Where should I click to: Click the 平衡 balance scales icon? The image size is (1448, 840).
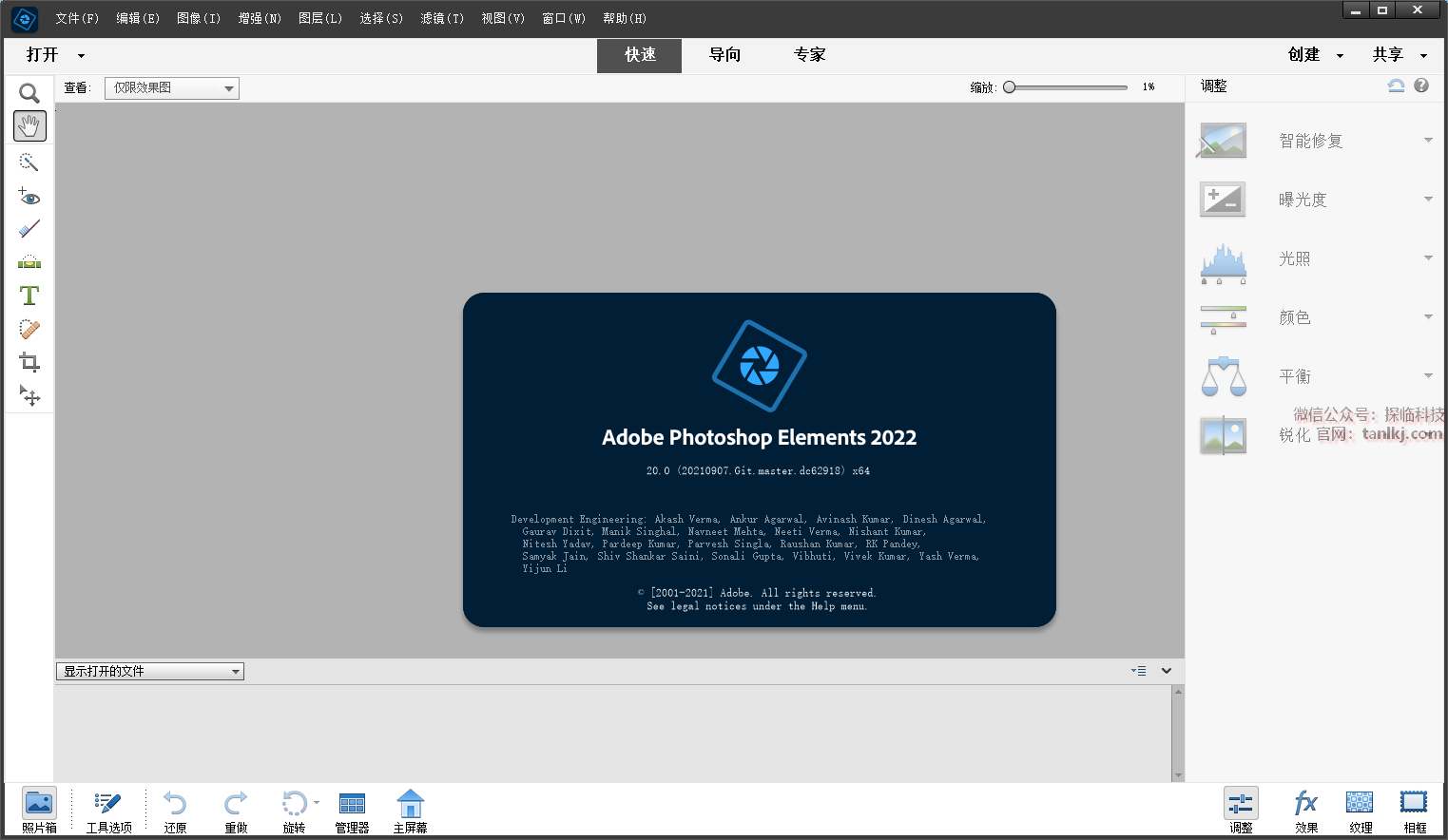click(1224, 376)
